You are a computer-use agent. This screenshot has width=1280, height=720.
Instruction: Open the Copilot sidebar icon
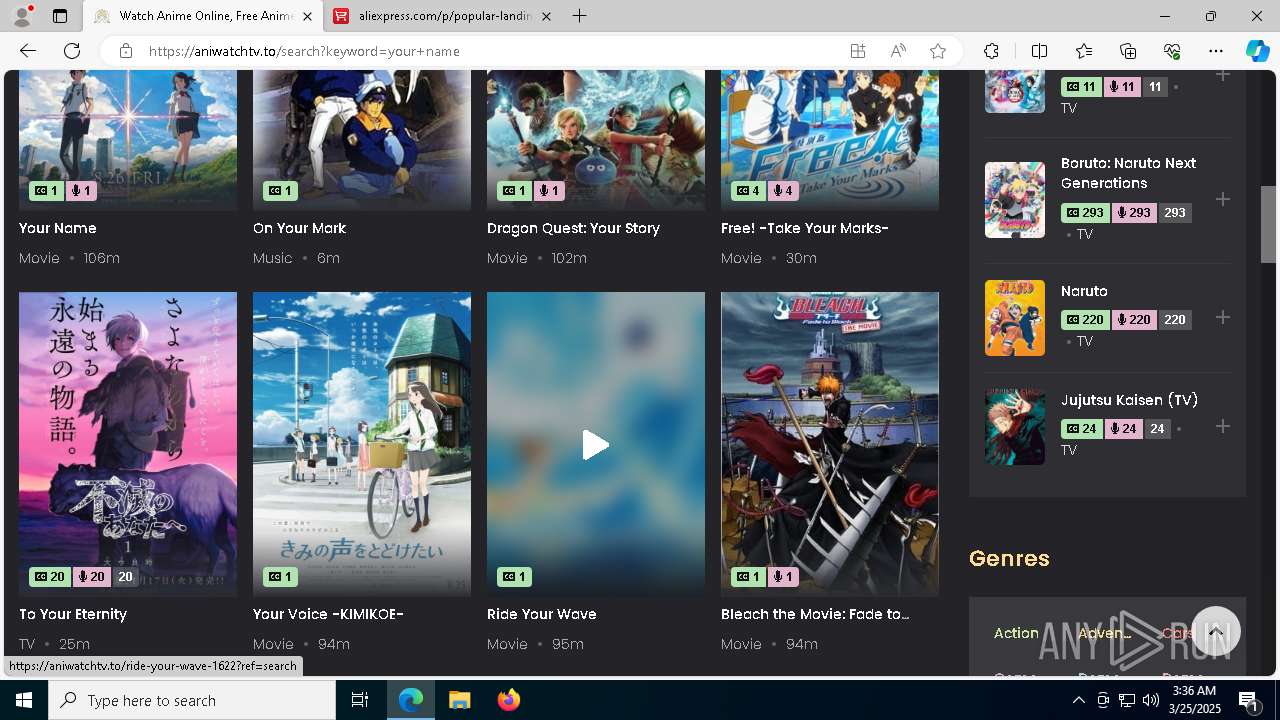click(1257, 51)
